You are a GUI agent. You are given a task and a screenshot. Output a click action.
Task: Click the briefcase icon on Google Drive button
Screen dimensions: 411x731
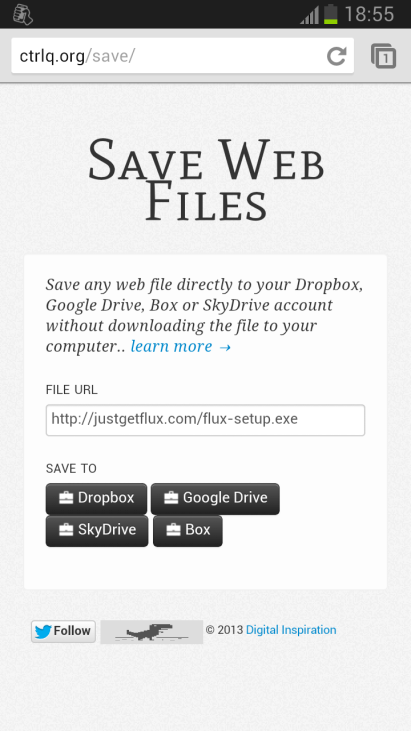click(171, 498)
